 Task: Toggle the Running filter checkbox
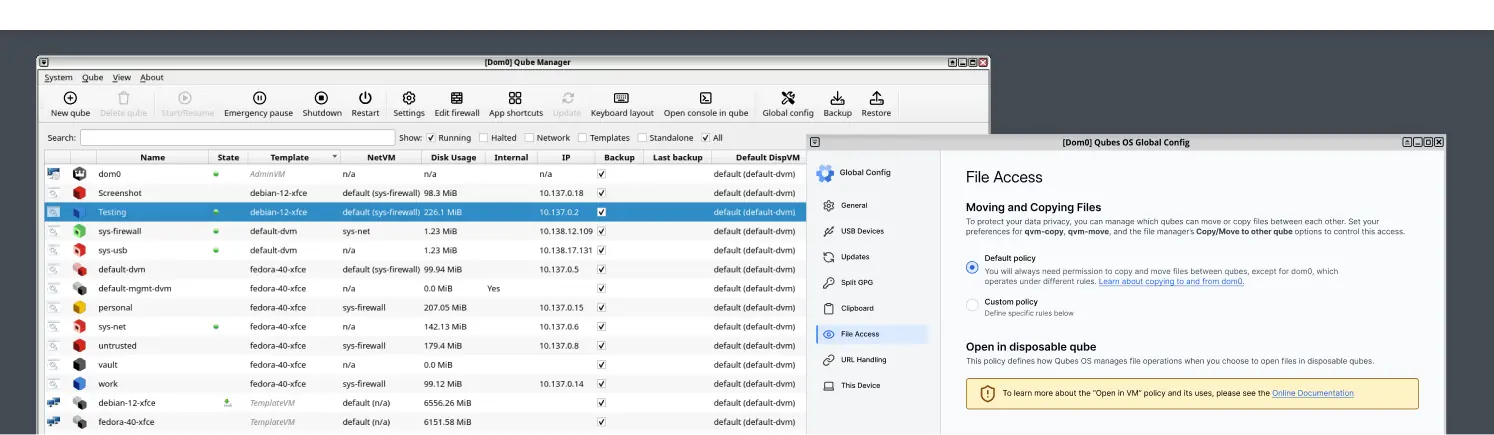[x=431, y=138]
